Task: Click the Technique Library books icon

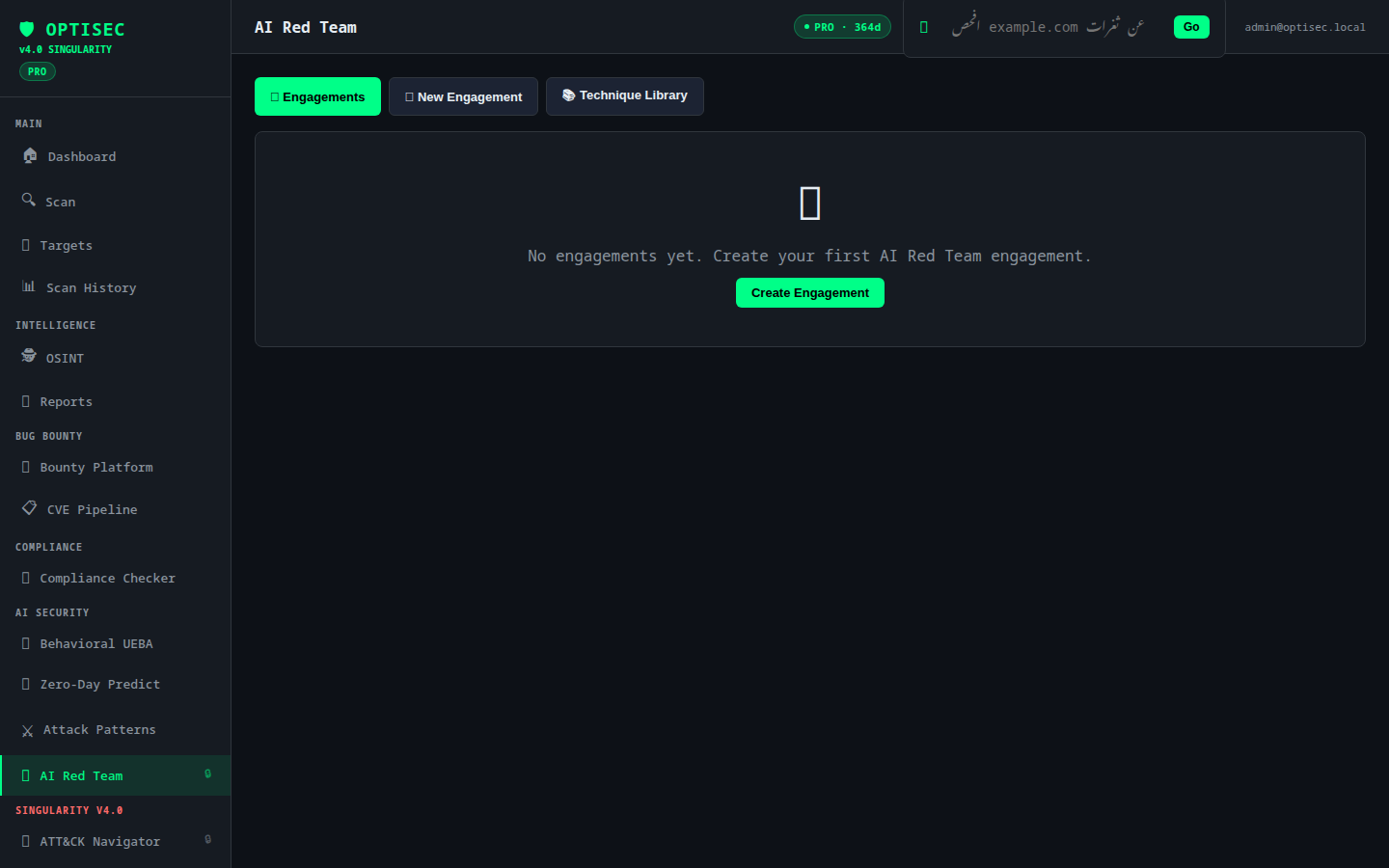Action: point(568,95)
